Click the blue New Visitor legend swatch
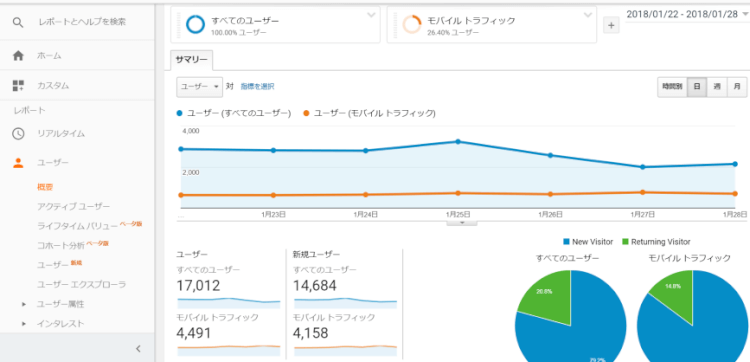 pyautogui.click(x=567, y=242)
